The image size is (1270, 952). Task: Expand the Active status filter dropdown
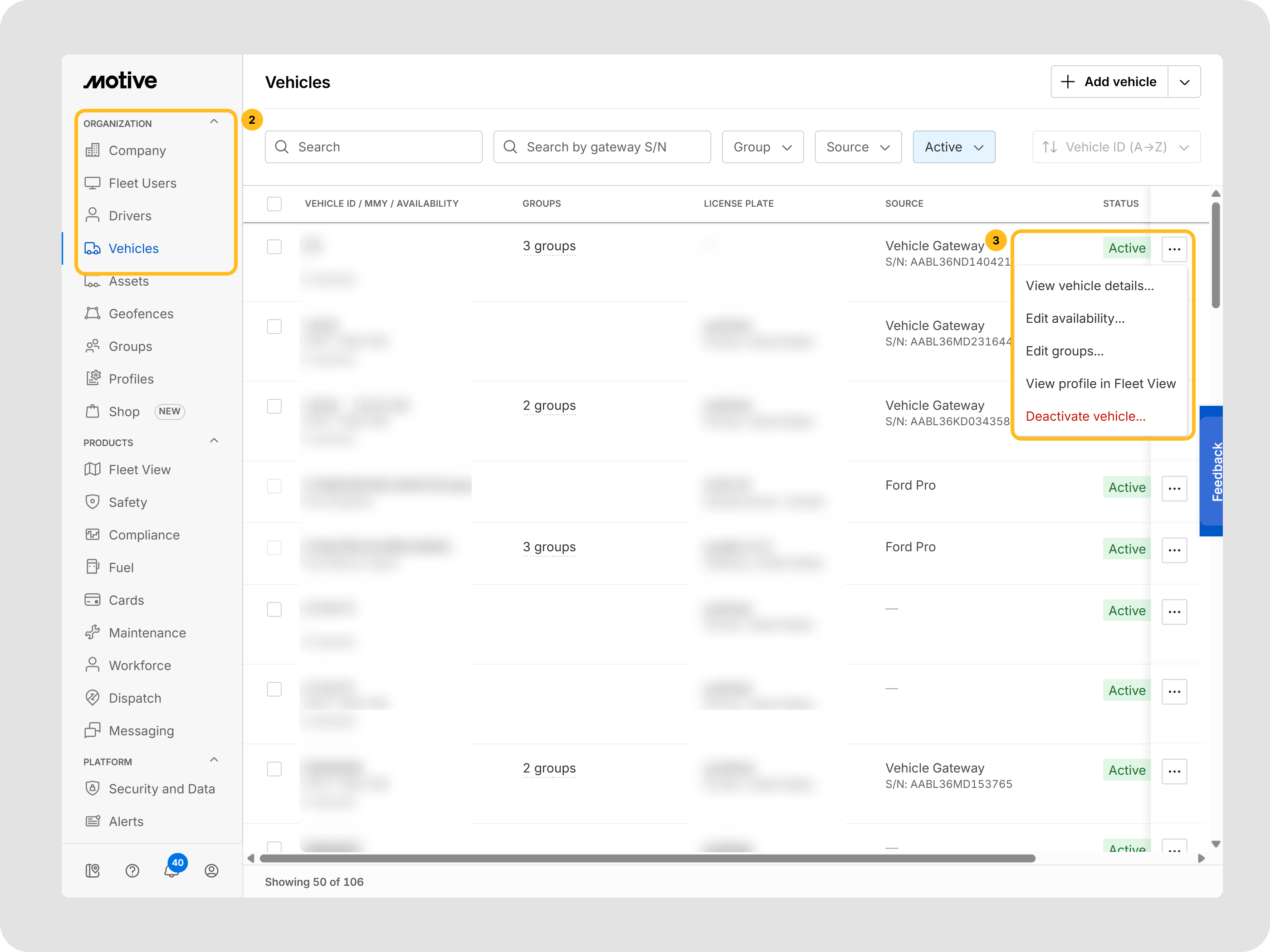click(953, 147)
